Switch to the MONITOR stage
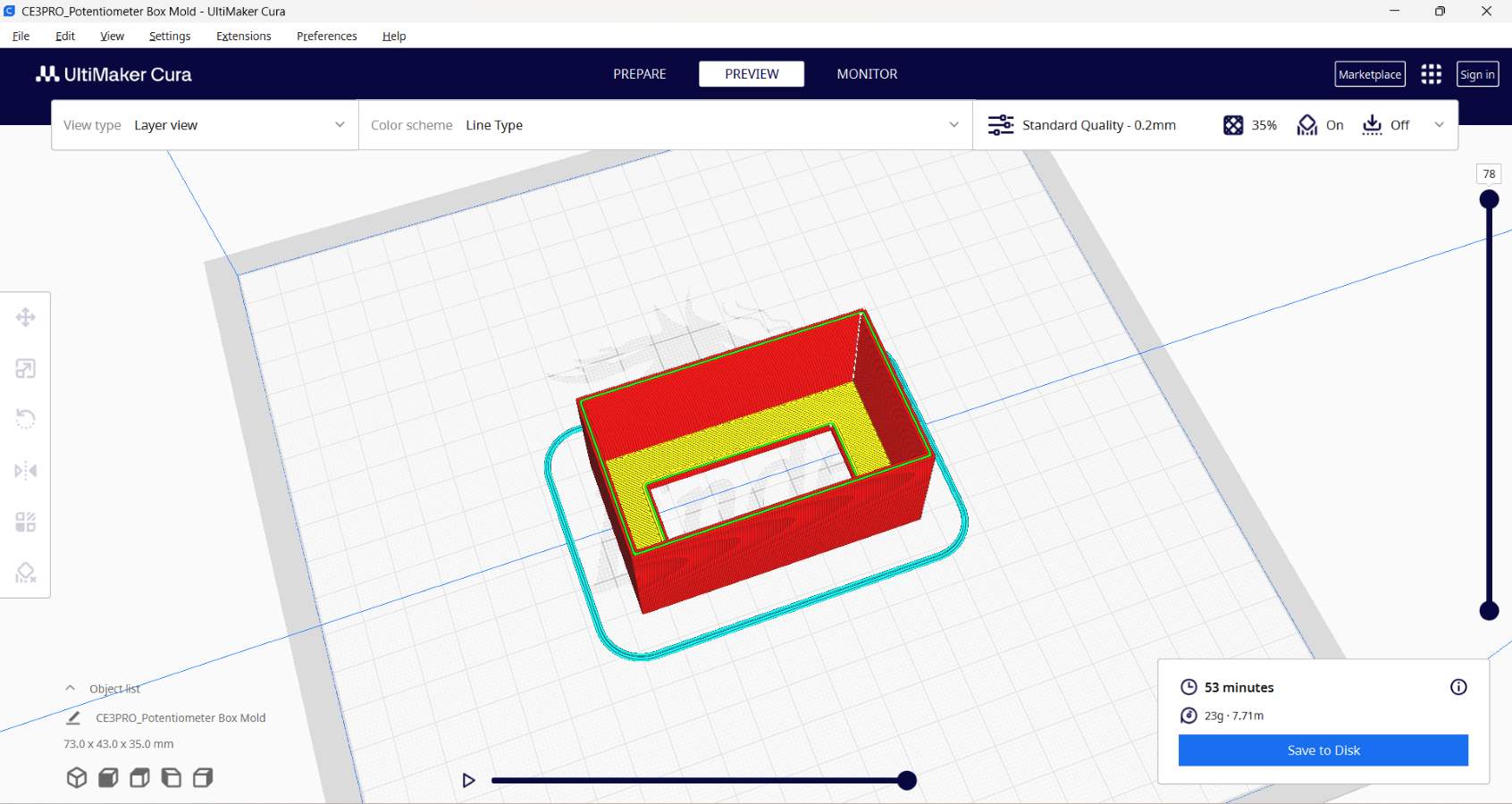Image resolution: width=1512 pixels, height=804 pixels. point(867,74)
